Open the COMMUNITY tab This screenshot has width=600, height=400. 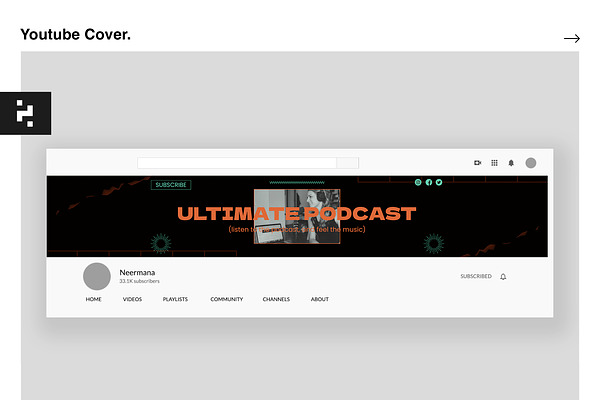click(x=227, y=299)
